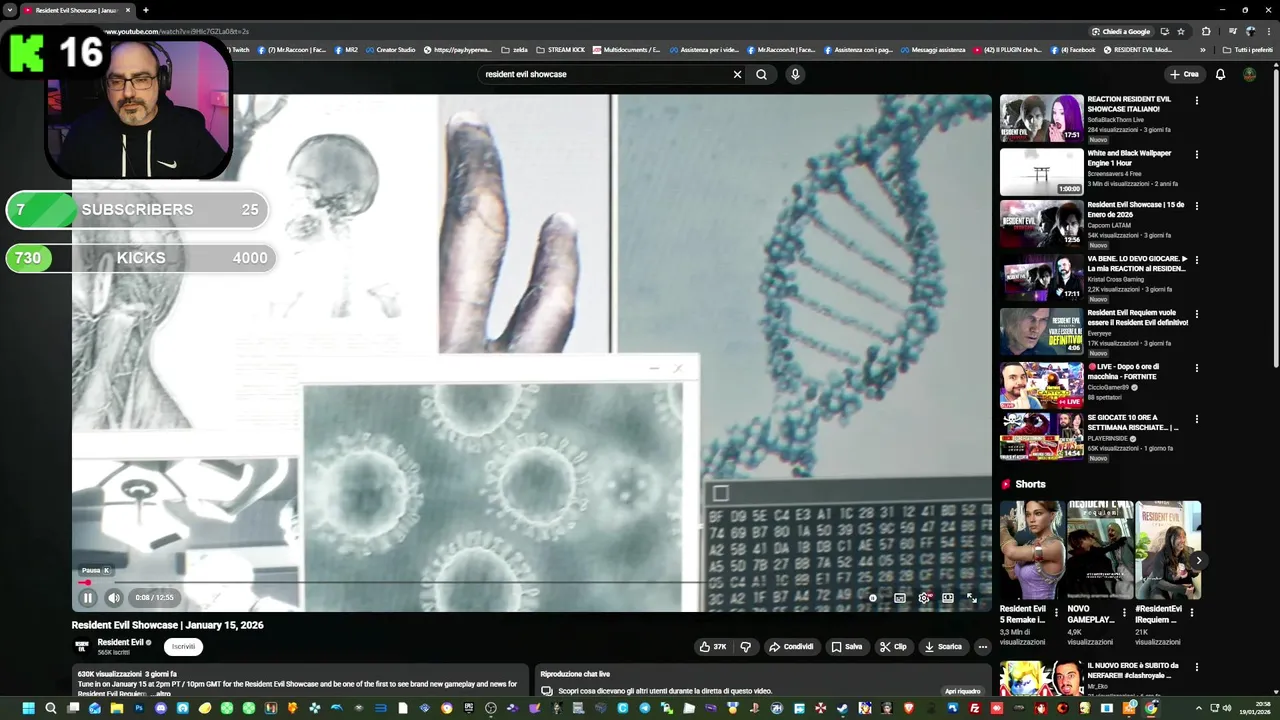Image resolution: width=1280 pixels, height=720 pixels.
Task: Open options for LIVE Dopo 6 ore video
Action: (x=1197, y=367)
